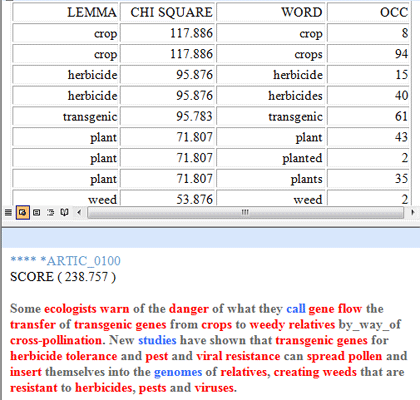Click the light blue bar above the article
This screenshot has height=400, width=420.
(211, 238)
